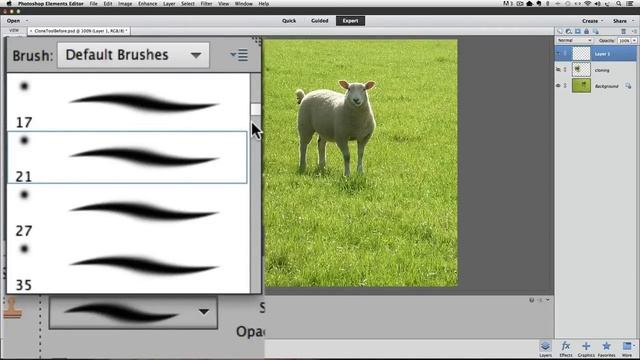Open the More panels icon
Image resolution: width=640 pixels, height=360 pixels.
(x=627, y=349)
